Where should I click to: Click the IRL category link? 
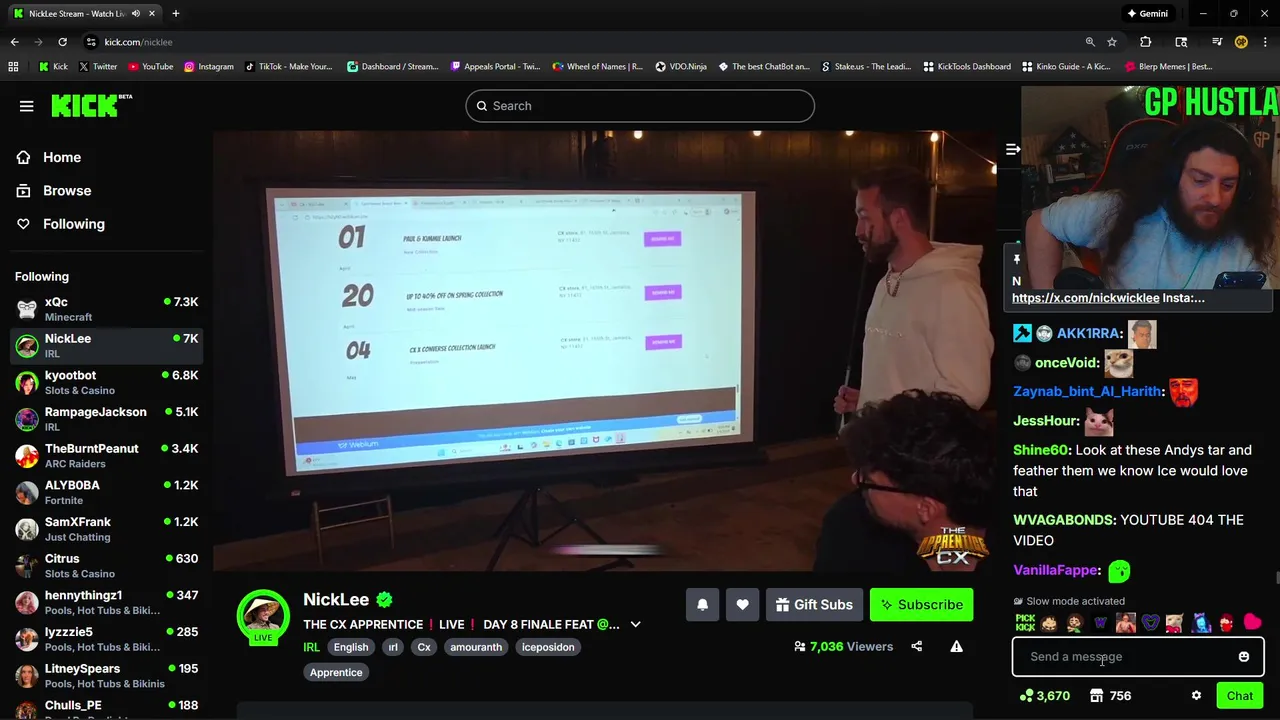point(311,647)
